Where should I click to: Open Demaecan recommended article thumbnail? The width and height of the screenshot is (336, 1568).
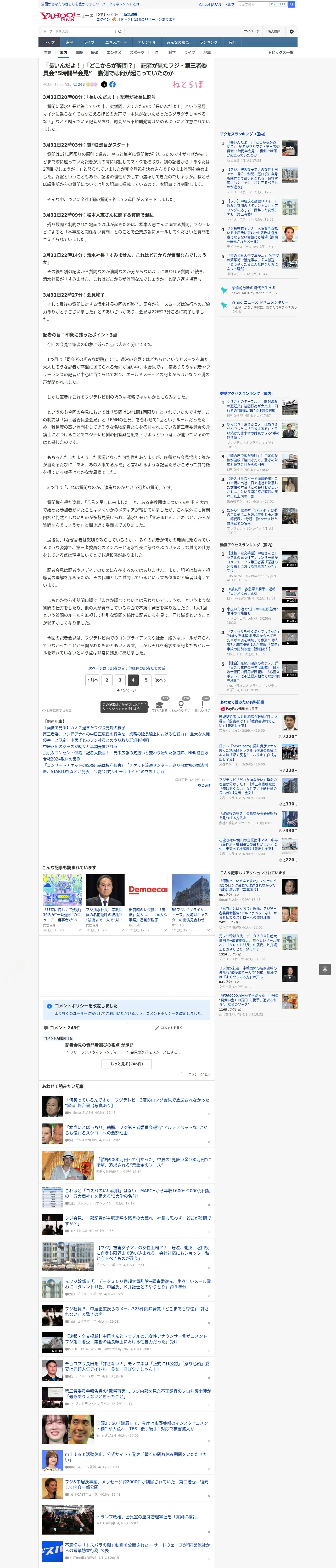coord(148,890)
